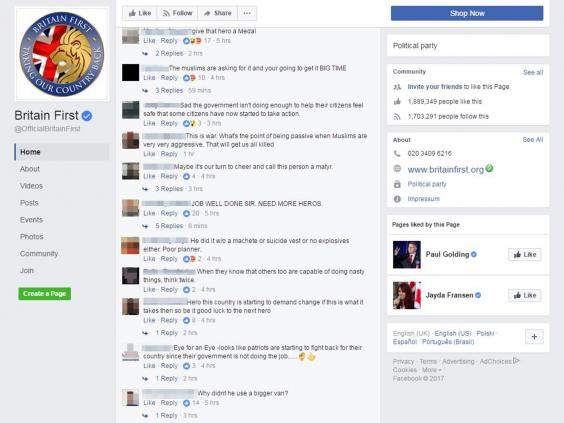The width and height of the screenshot is (564, 423).
Task: Click the thumbs-up Like page button
Action: [140, 13]
